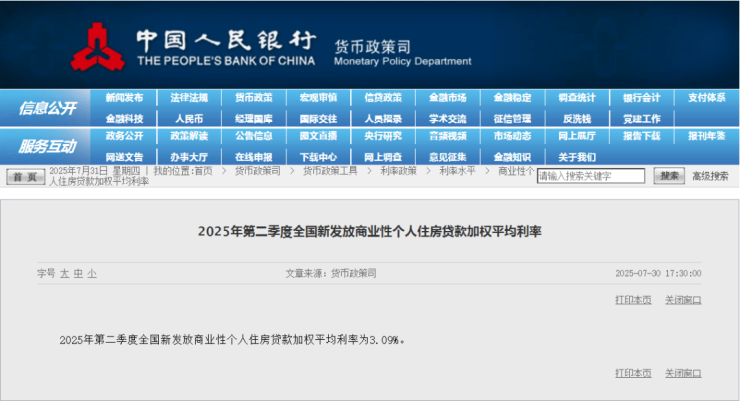
Task: Open 政务公开 under 服务互动
Action: (x=124, y=136)
